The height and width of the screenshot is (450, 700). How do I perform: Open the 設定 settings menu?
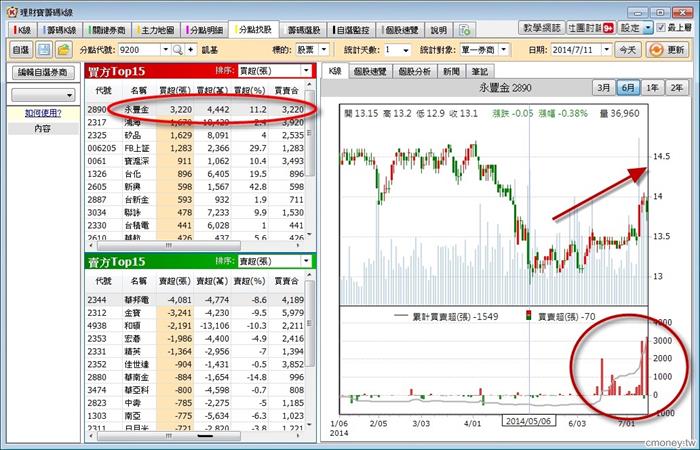610,27
